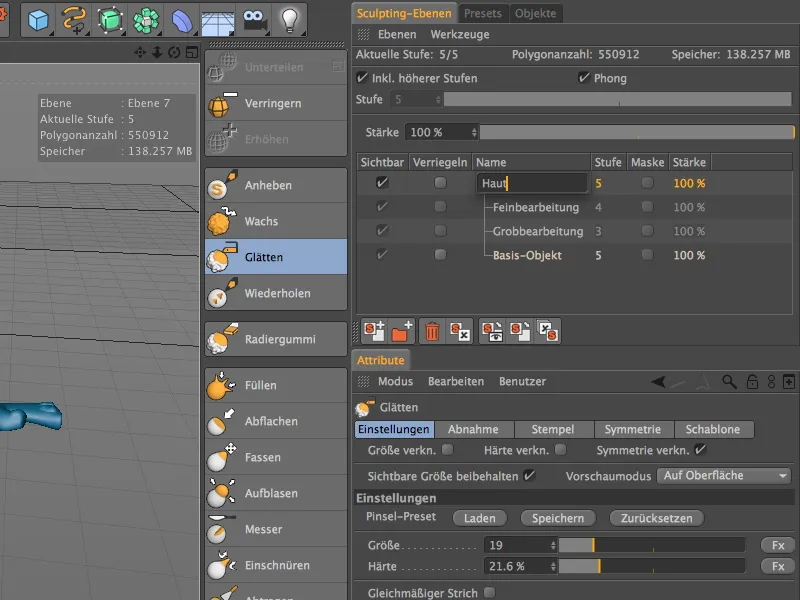Screen dimensions: 800x600
Task: Click the blue deformer bend icon
Action: click(x=182, y=21)
